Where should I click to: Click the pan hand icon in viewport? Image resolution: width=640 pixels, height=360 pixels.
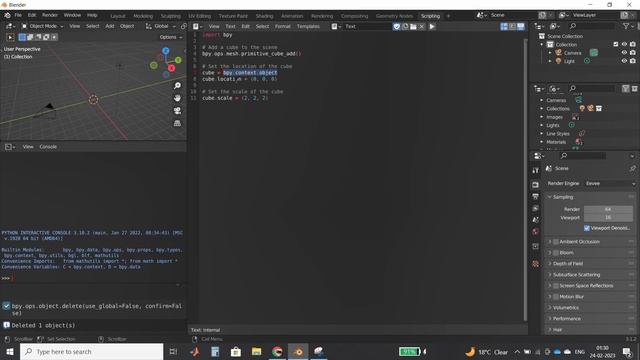pos(177,98)
